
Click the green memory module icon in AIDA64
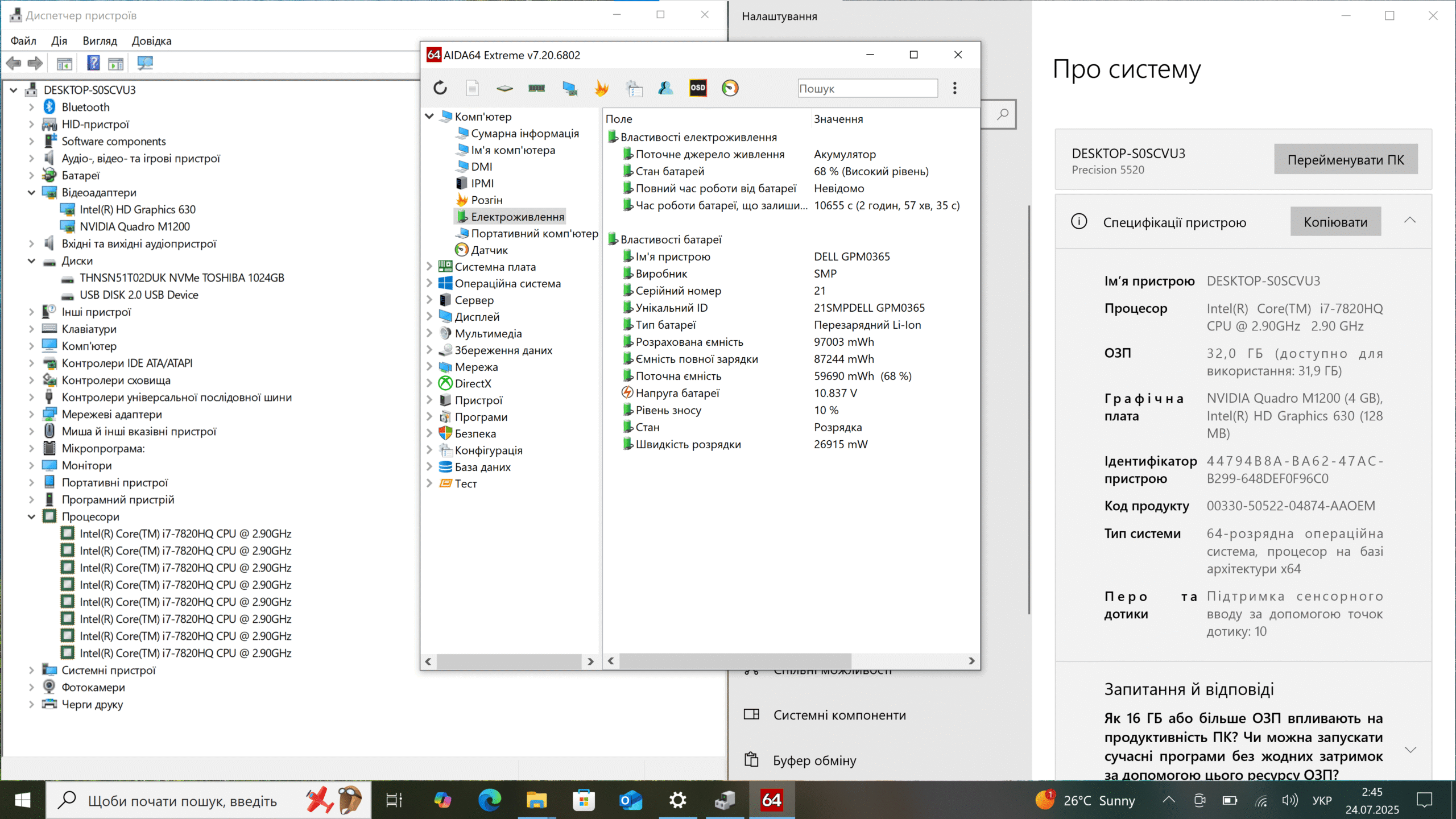pyautogui.click(x=536, y=88)
